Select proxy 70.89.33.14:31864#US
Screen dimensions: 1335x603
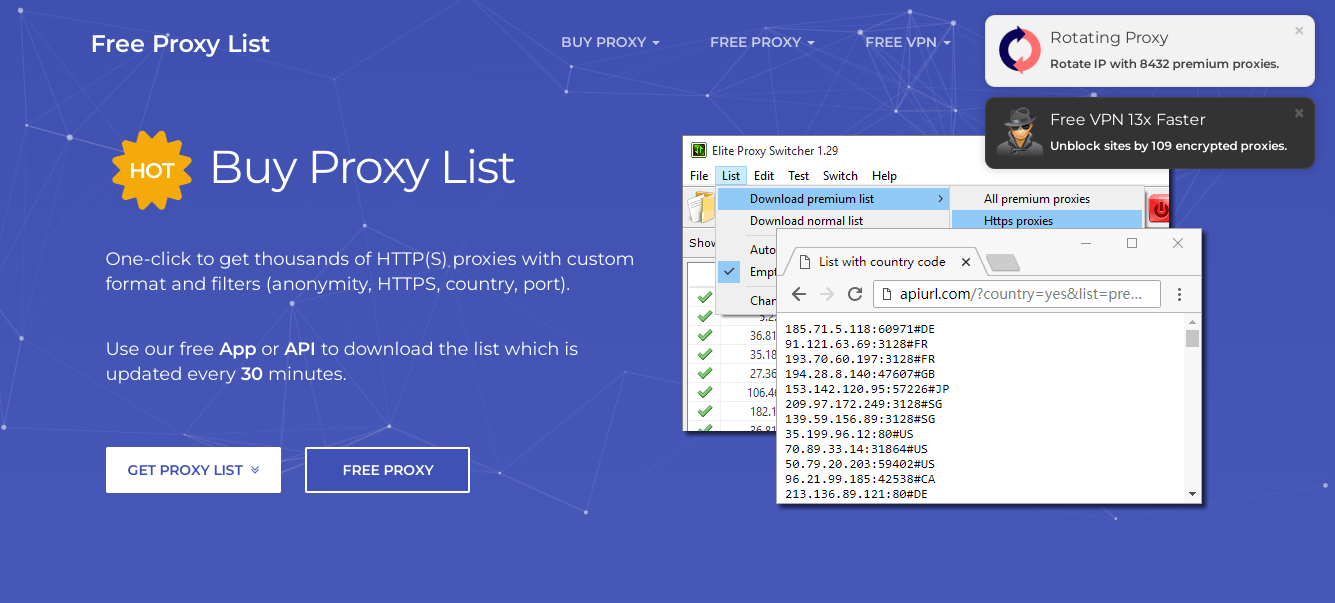[857, 449]
